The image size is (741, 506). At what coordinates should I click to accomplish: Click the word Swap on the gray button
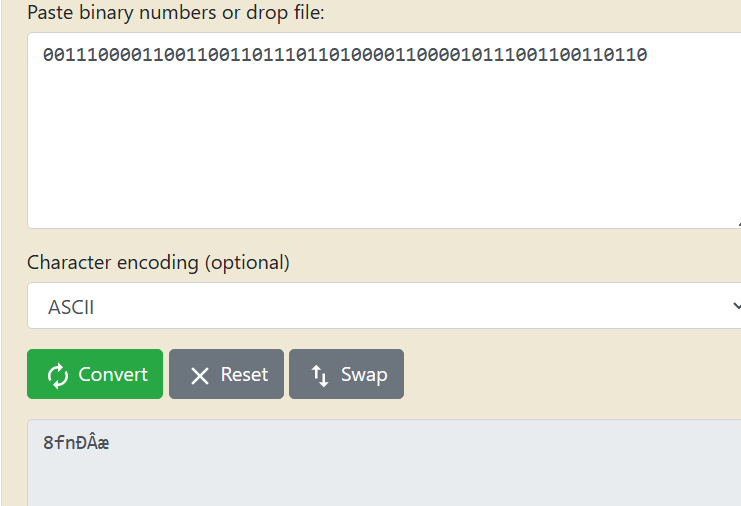point(364,375)
